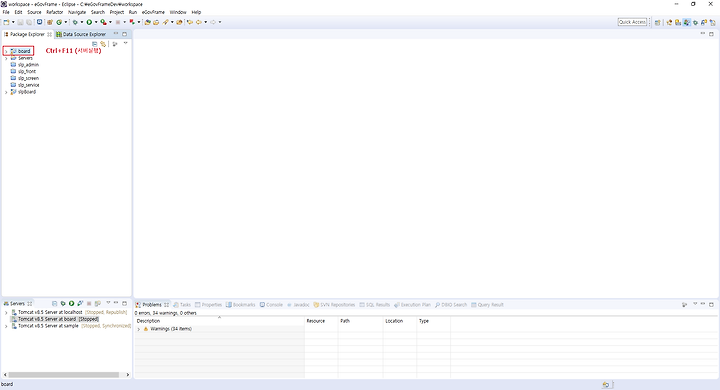The height and width of the screenshot is (390, 720).
Task: Expand the Servers folder in the Package Explorer
Action: 6,58
